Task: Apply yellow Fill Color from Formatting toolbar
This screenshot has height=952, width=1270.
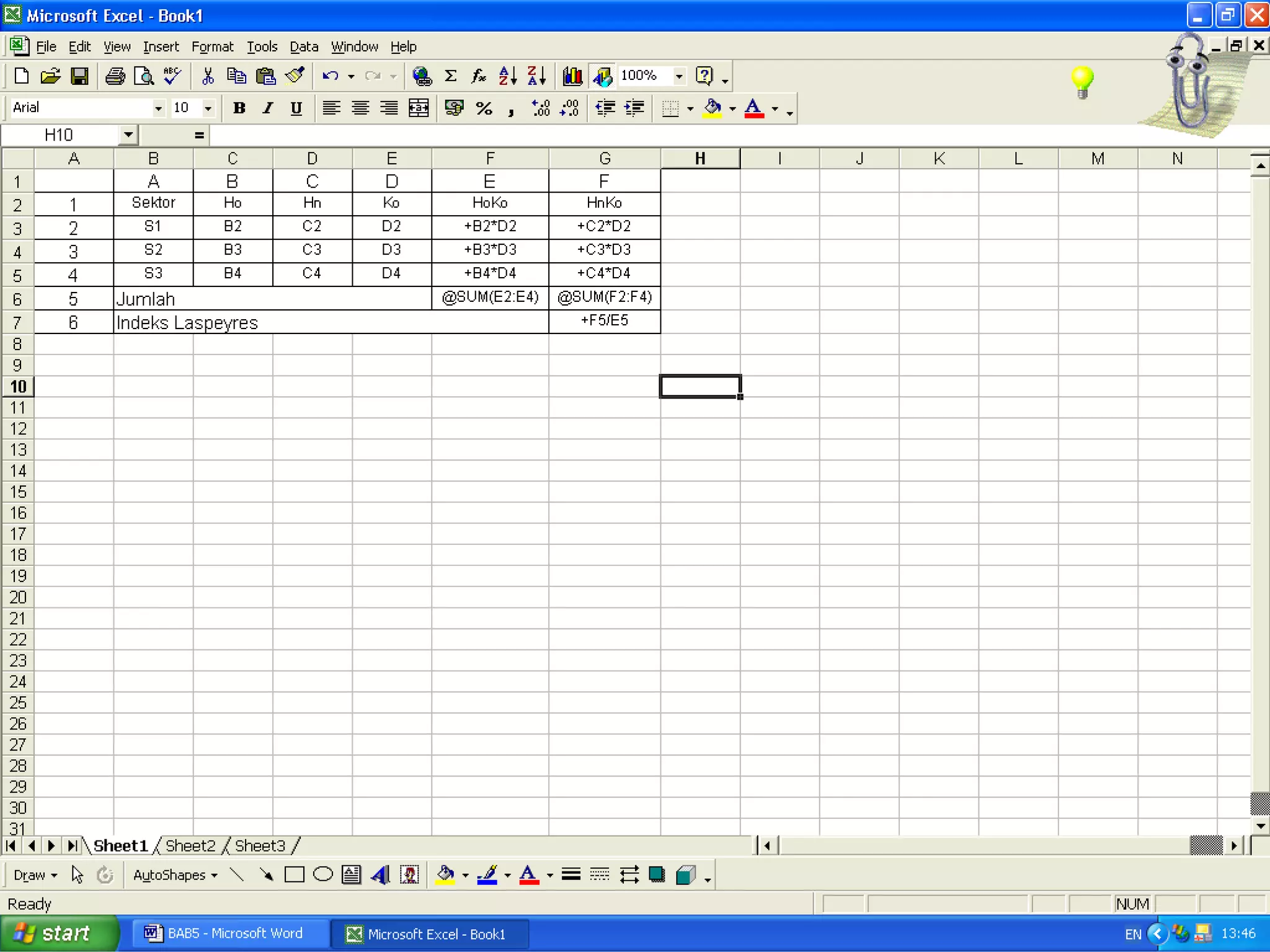Action: (713, 108)
